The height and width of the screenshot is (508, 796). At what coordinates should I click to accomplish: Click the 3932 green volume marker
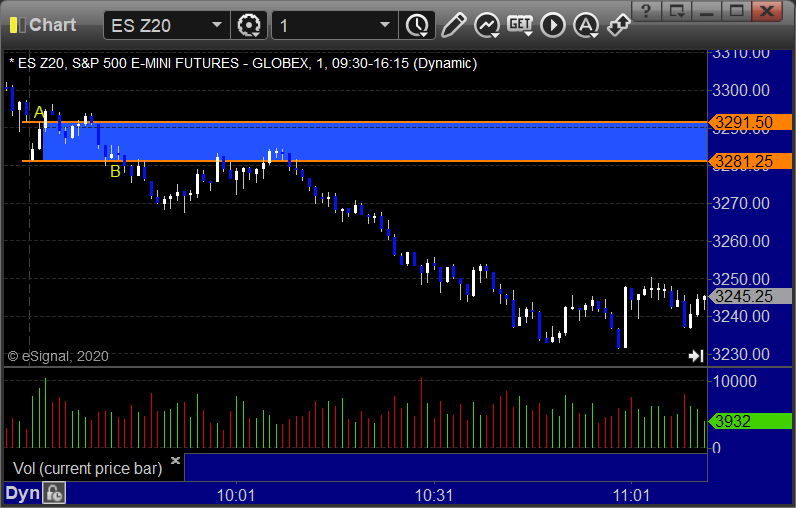(x=751, y=421)
